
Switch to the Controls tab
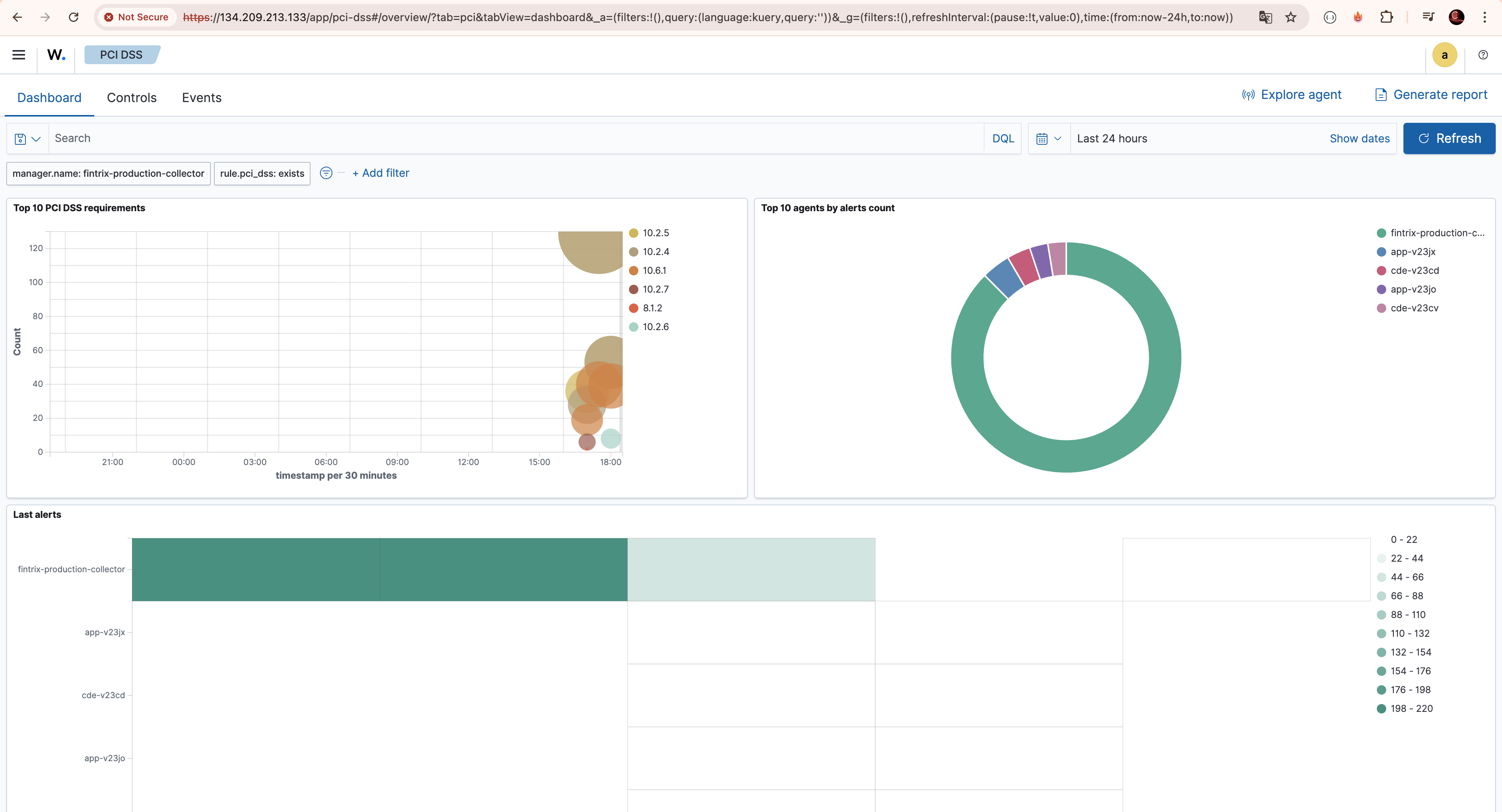pos(132,97)
